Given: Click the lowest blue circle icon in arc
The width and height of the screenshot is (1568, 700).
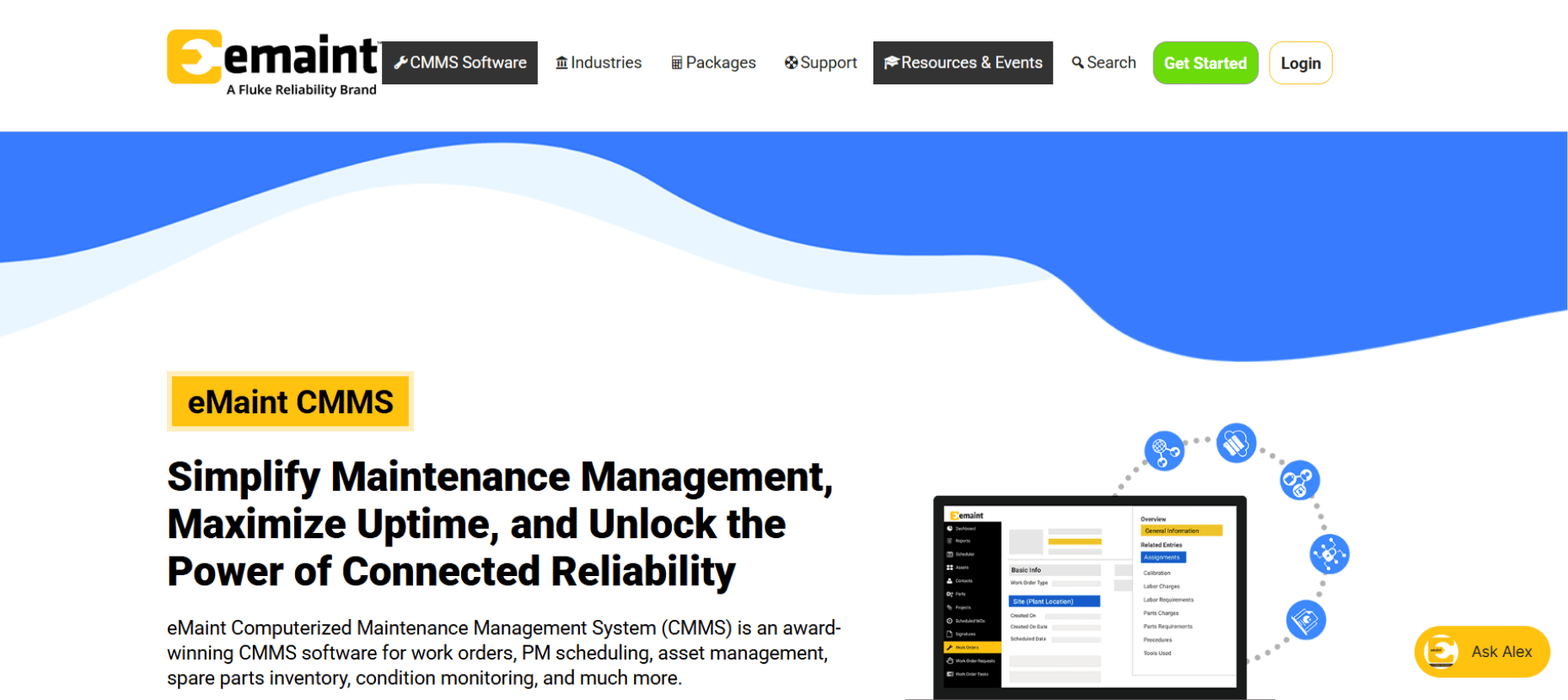Looking at the screenshot, I should (1306, 620).
